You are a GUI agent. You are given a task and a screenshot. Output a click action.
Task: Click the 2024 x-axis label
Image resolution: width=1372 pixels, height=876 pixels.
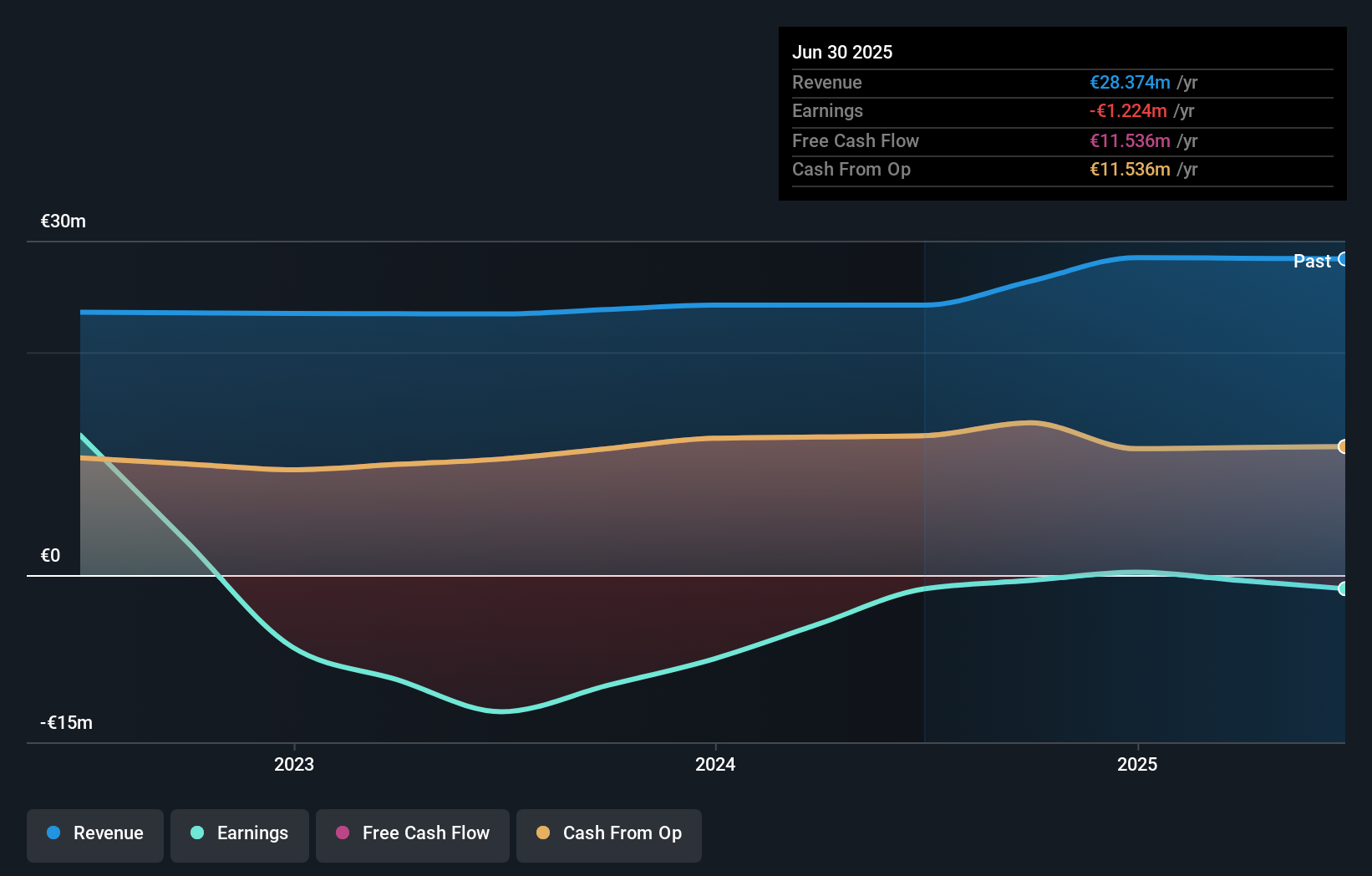coord(715,764)
